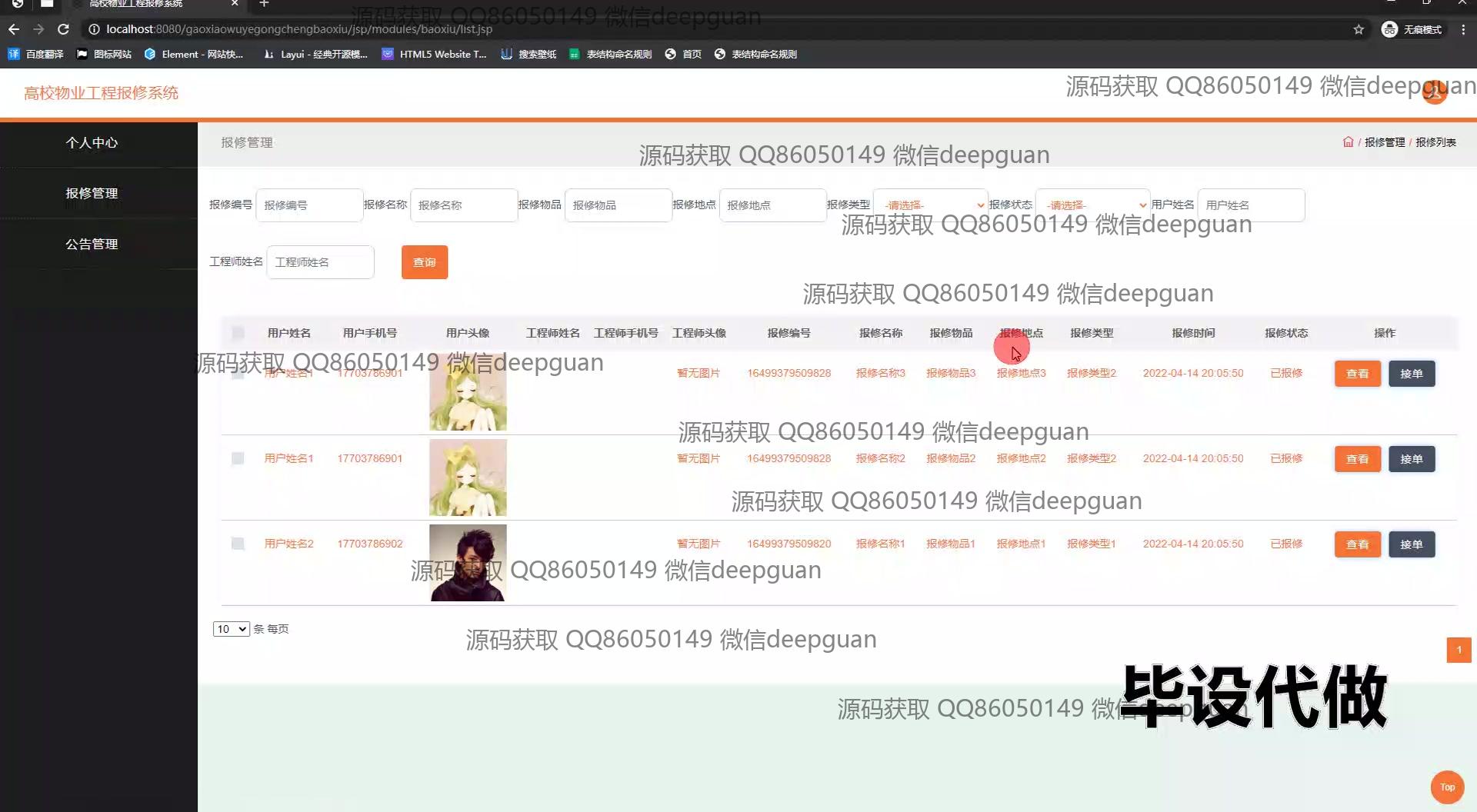The image size is (1477, 812).
Task: Check the row for 用户姓名2
Action: tap(238, 544)
